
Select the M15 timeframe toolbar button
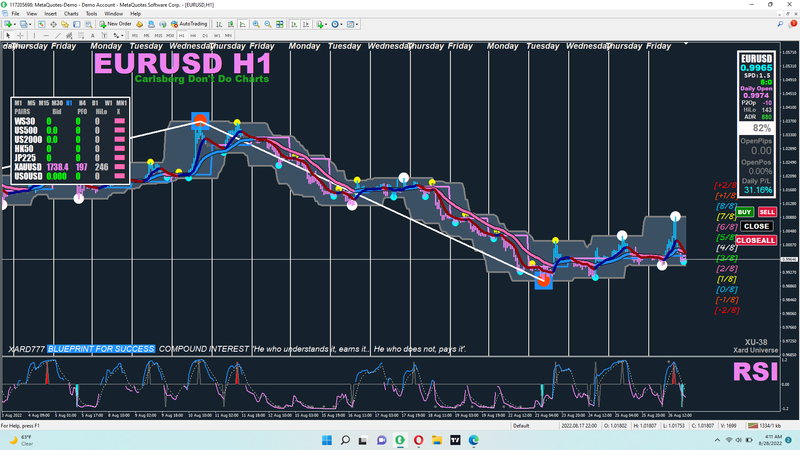click(x=158, y=35)
